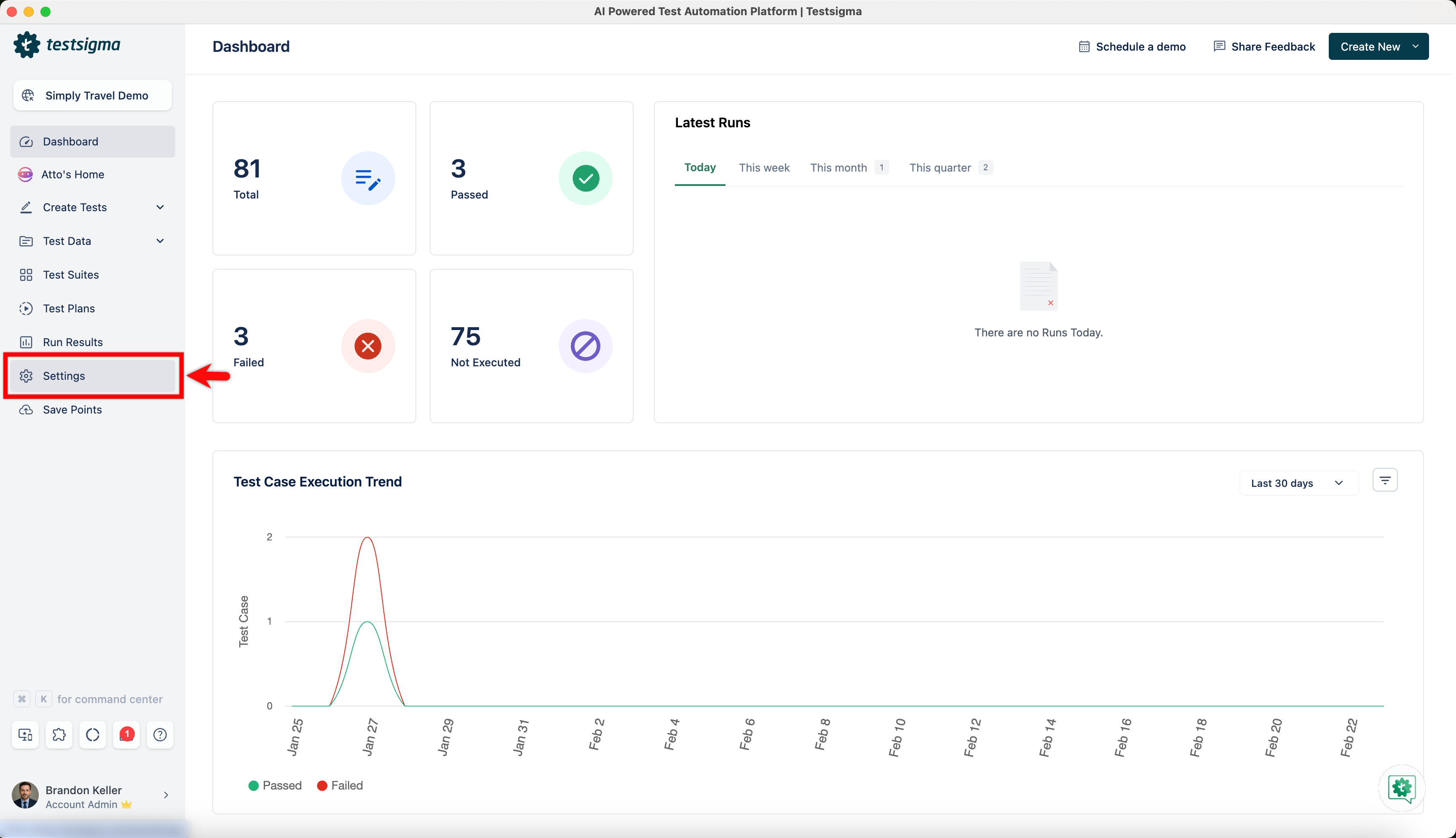Click the circular usage status icon
1456x838 pixels.
pos(93,734)
